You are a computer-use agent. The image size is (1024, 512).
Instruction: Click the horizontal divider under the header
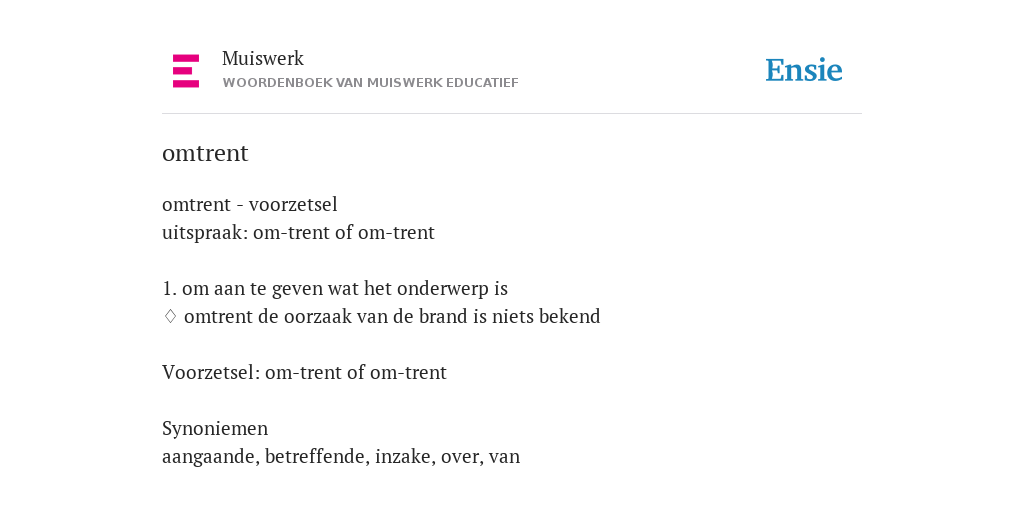coord(512,114)
